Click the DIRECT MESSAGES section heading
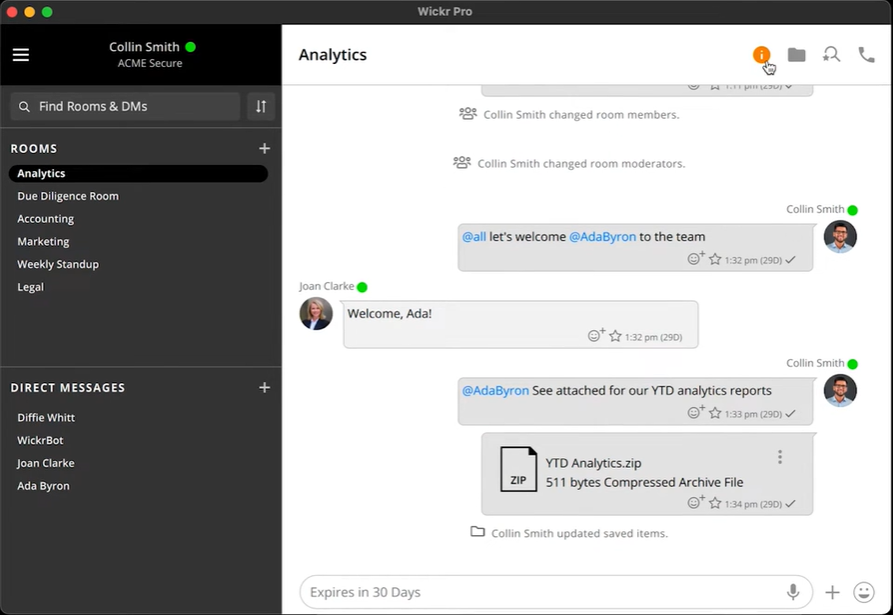This screenshot has height=615, width=893. point(68,388)
